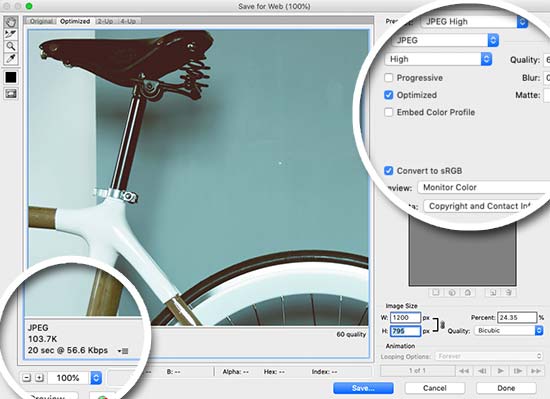
Task: Select the Eyedropper tool
Action: (11, 59)
